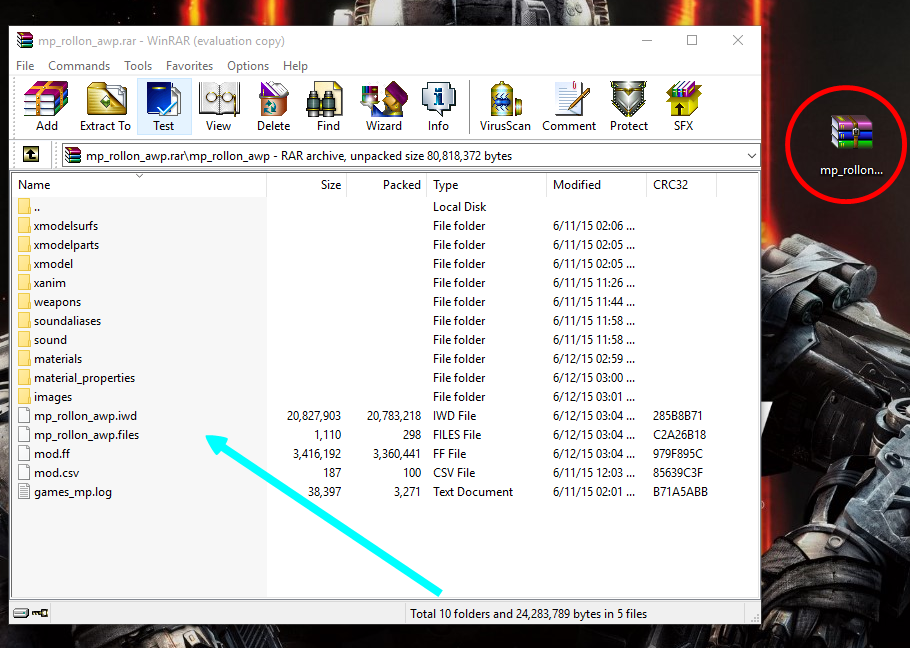Show archive Info
The image size is (910, 648).
pyautogui.click(x=438, y=106)
